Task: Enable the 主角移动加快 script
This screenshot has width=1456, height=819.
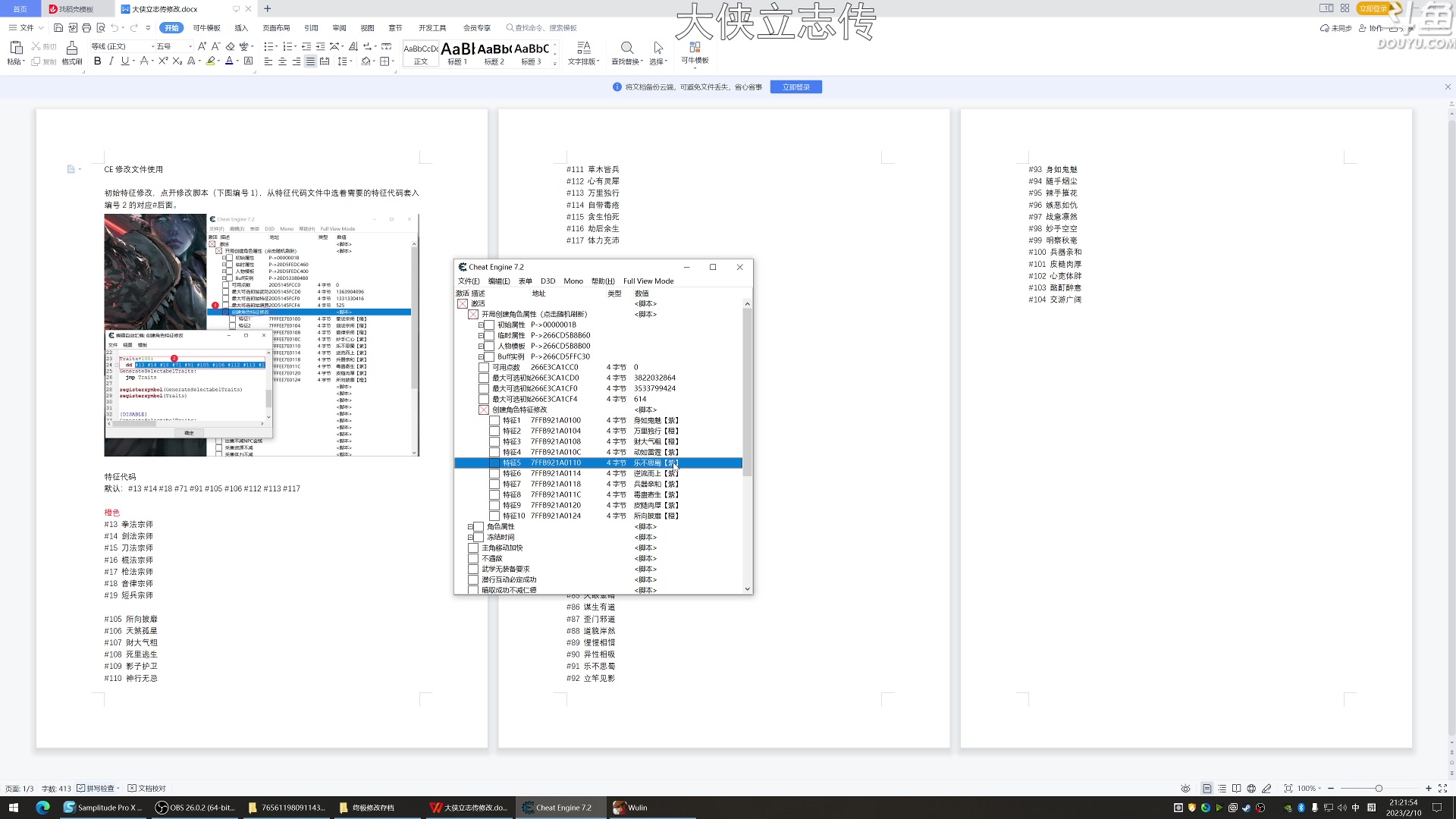Action: (473, 548)
